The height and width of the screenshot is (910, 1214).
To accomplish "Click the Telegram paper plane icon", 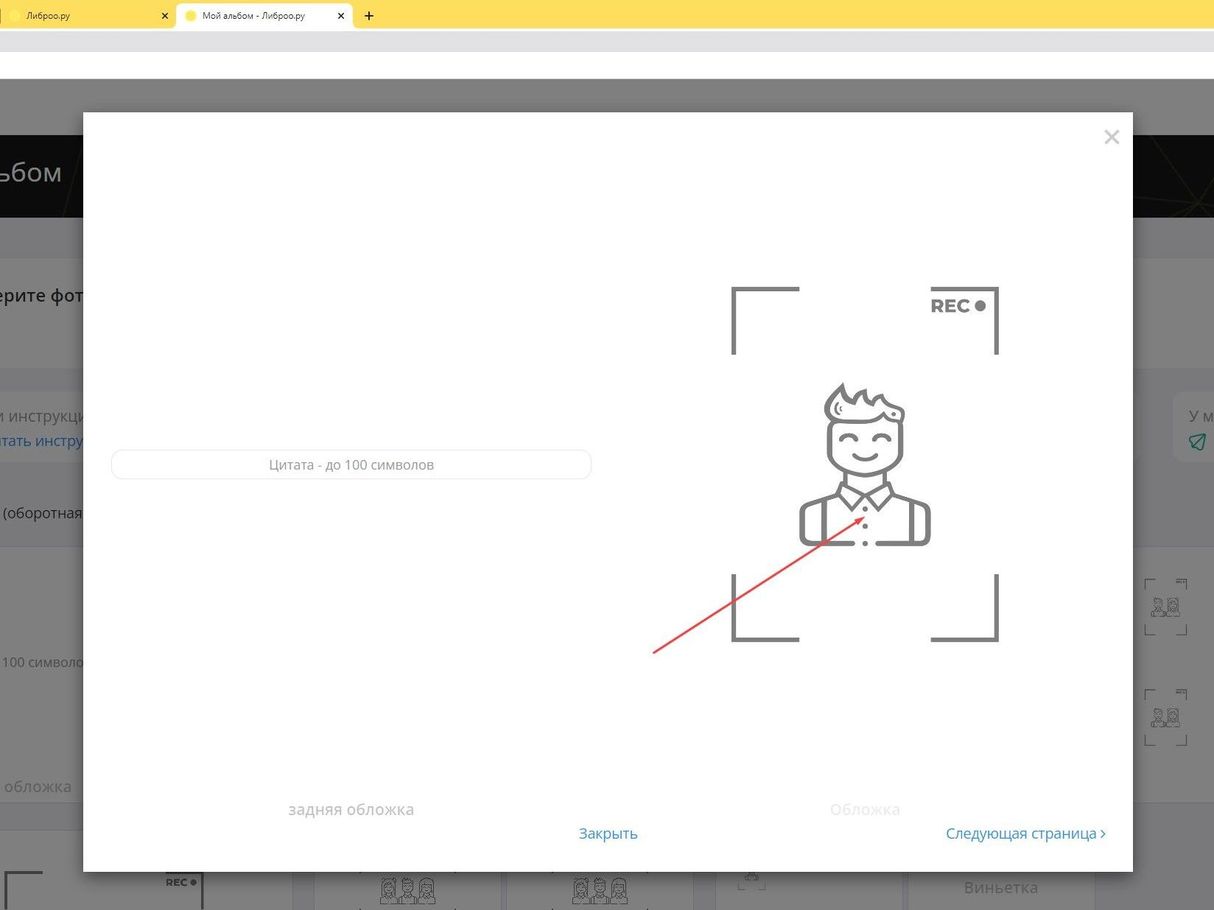I will point(1197,441).
